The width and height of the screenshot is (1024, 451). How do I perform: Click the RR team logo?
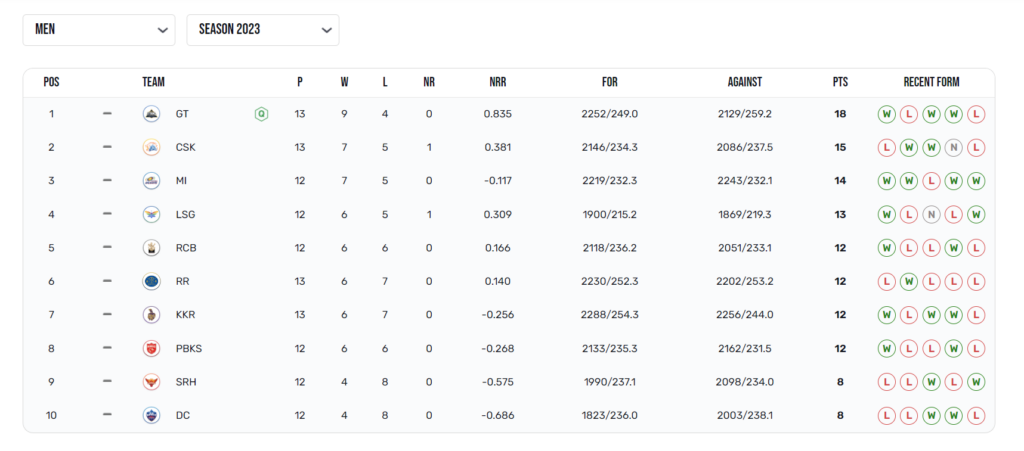click(151, 281)
